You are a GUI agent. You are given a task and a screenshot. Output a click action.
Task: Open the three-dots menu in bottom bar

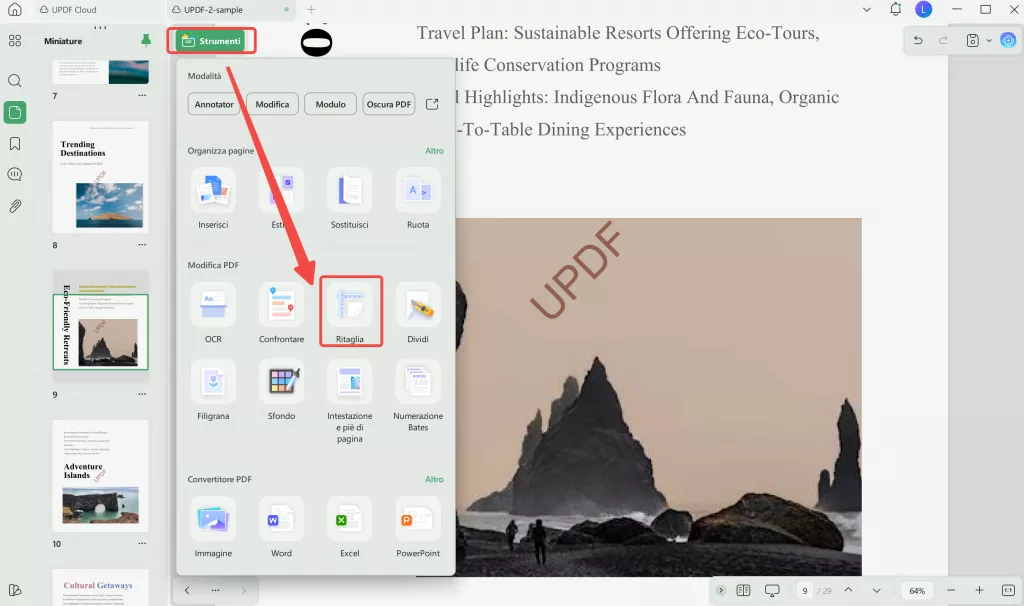pos(216,590)
